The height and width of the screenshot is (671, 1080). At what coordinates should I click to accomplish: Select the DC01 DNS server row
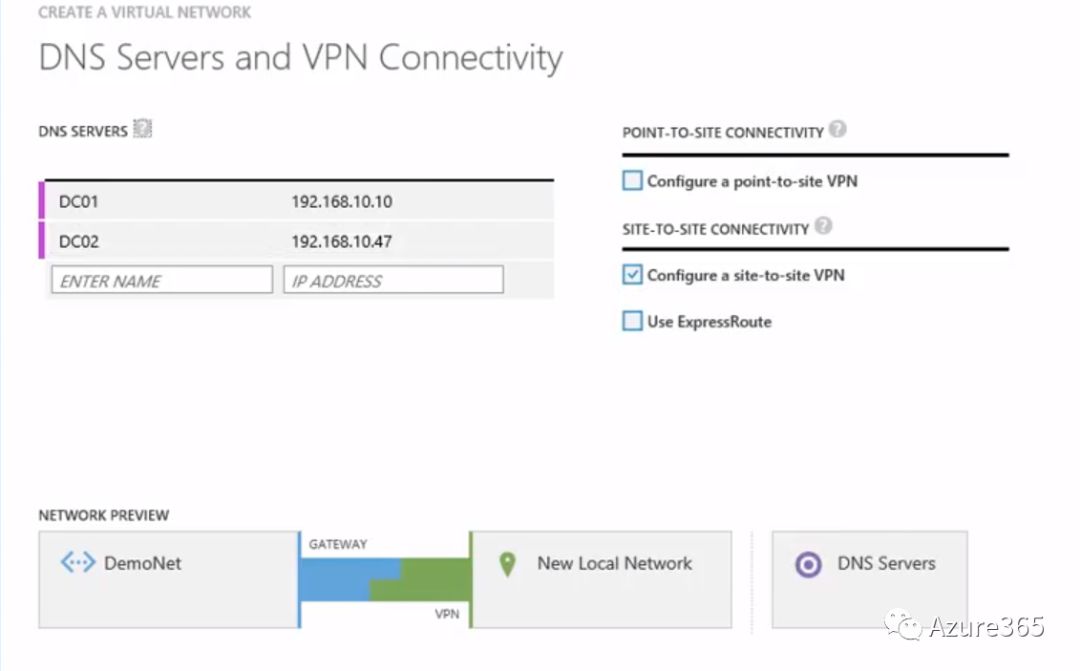click(x=79, y=201)
